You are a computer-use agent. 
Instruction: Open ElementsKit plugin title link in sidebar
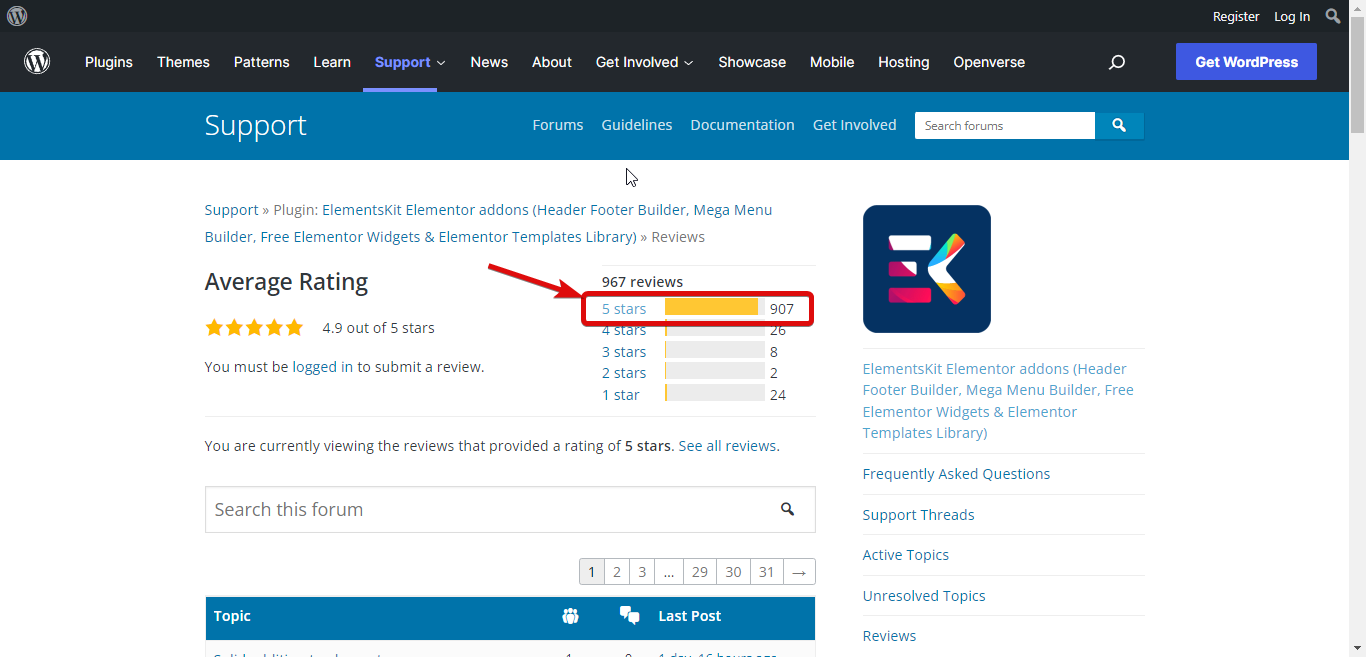(998, 401)
